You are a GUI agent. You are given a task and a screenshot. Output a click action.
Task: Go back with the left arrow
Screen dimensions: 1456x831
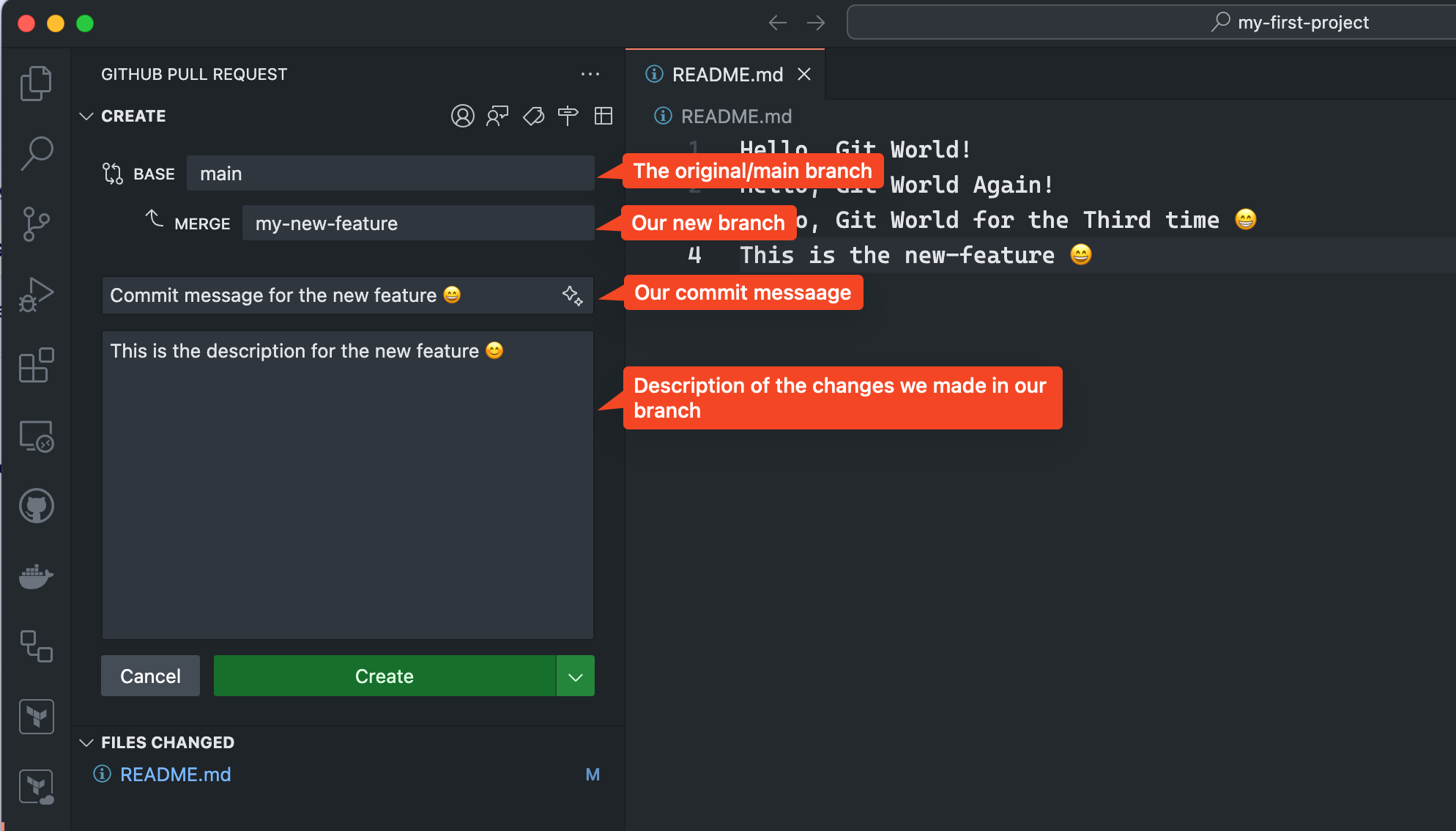(x=778, y=23)
